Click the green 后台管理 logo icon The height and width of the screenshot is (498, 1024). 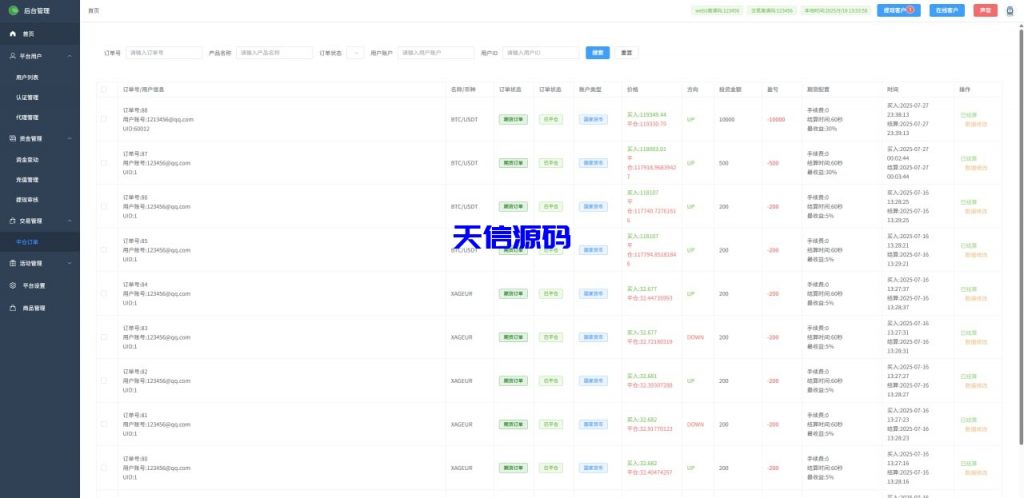(13, 11)
